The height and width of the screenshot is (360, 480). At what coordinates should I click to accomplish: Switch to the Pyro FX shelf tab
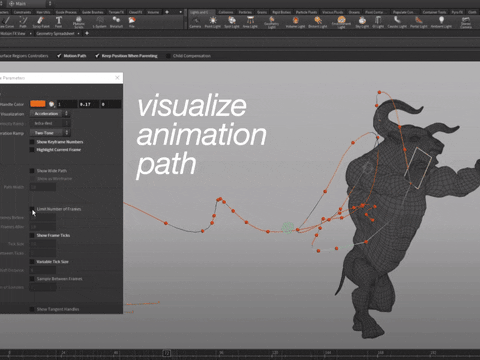tap(457, 12)
